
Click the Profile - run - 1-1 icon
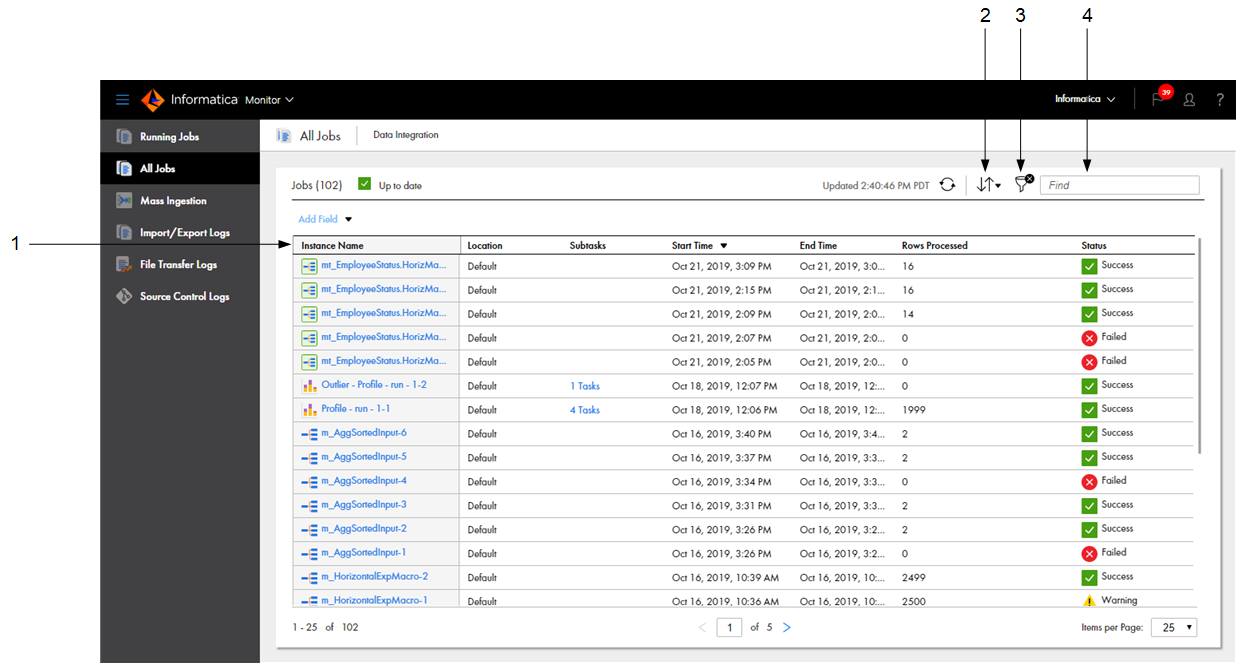309,409
